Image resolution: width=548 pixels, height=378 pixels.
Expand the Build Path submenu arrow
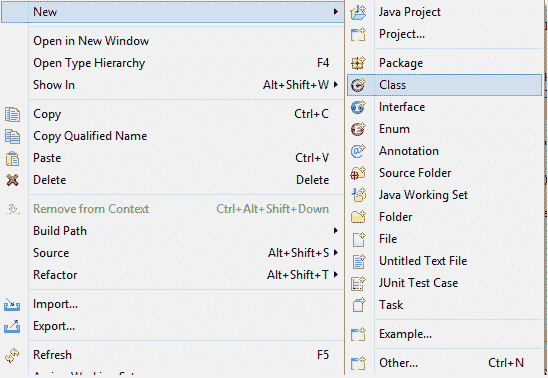pyautogui.click(x=336, y=231)
